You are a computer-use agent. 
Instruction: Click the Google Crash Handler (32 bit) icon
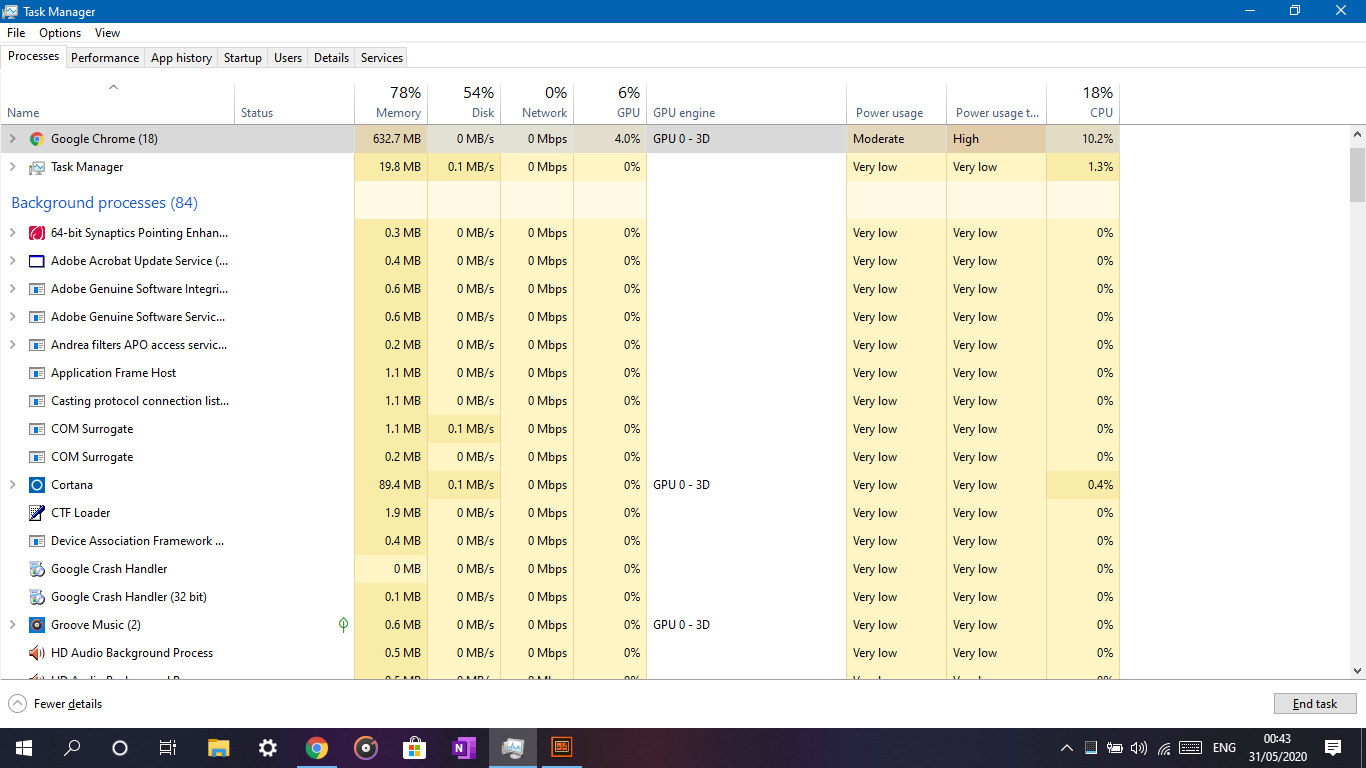coord(37,597)
